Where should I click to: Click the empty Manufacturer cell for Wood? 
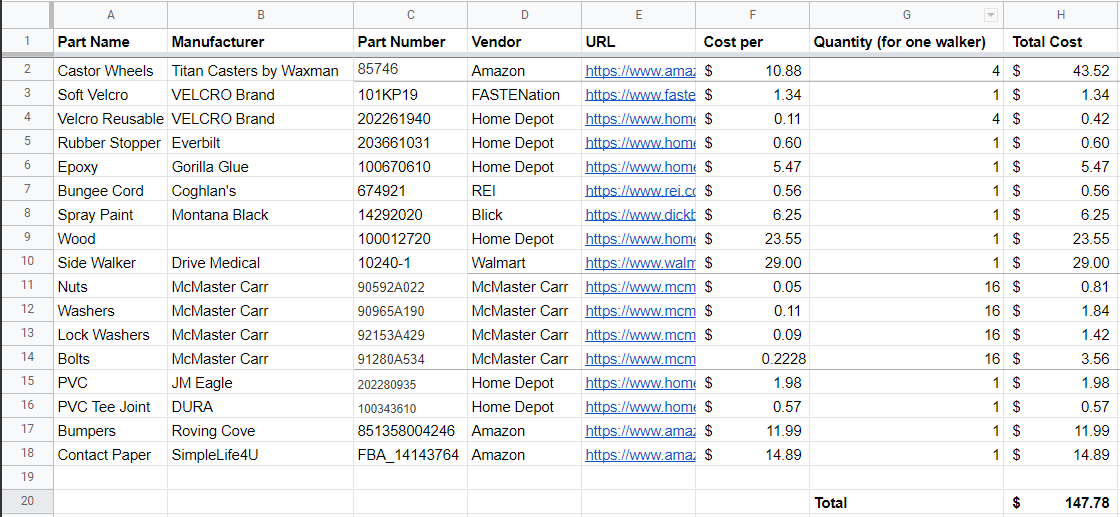(260, 239)
